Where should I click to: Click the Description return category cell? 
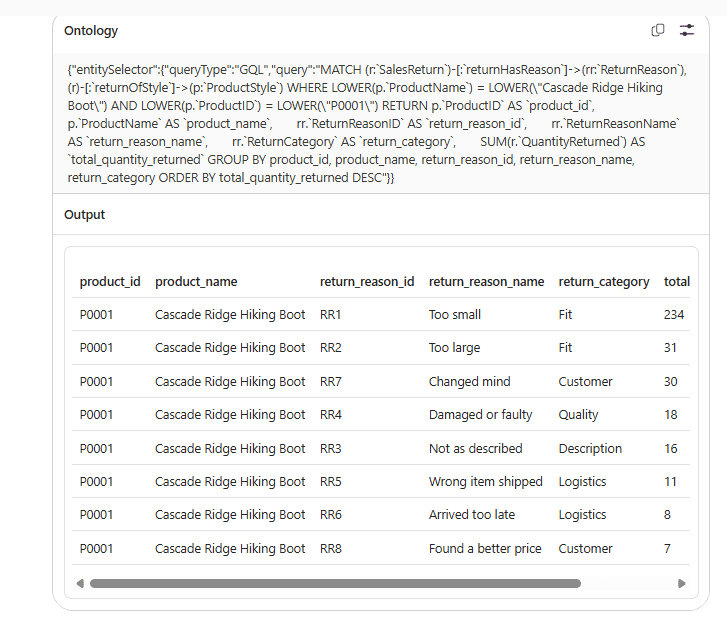[590, 449]
